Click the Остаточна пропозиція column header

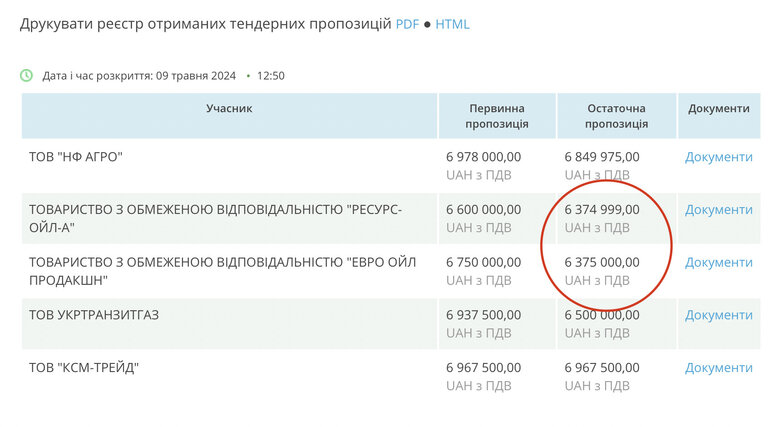click(x=616, y=116)
